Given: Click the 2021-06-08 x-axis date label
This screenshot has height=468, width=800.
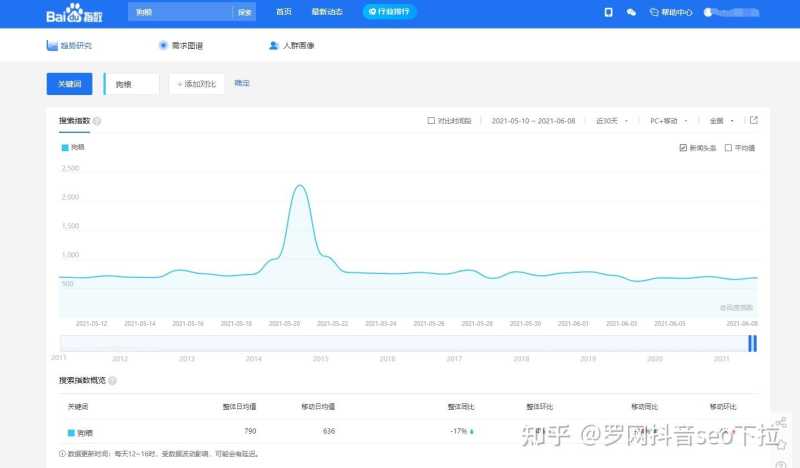Looking at the screenshot, I should coord(742,324).
